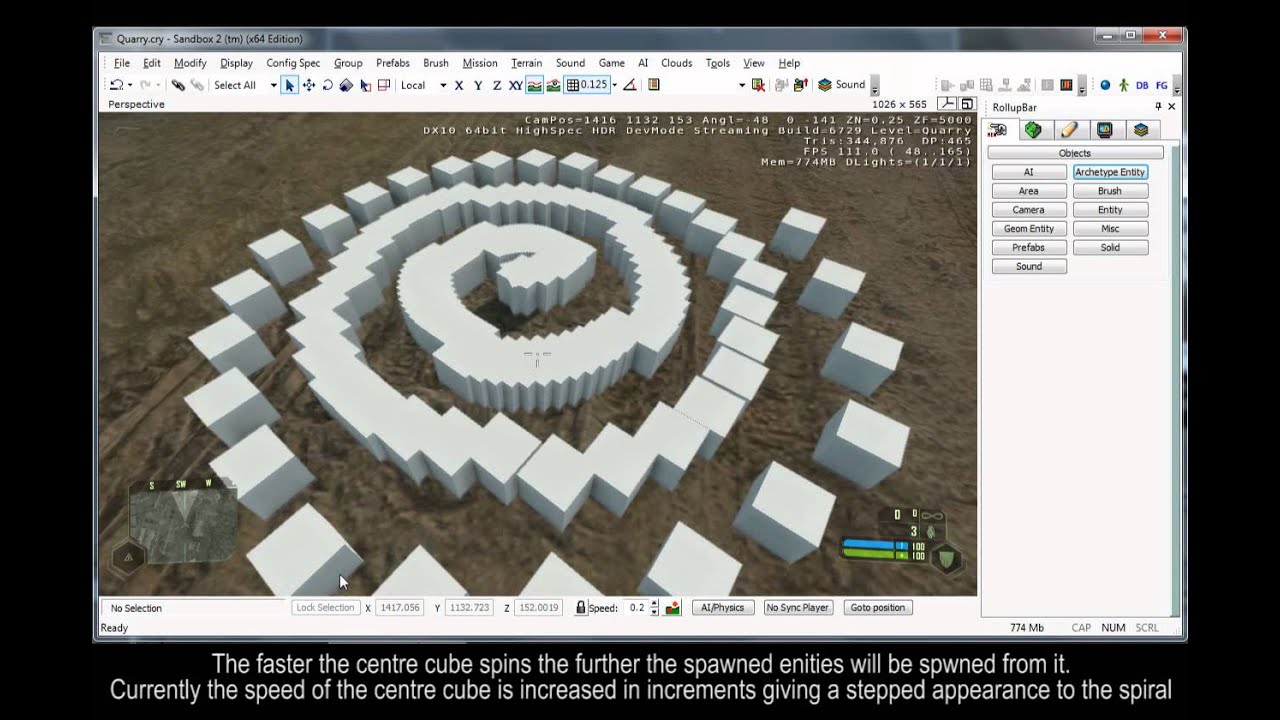Click the Speed value stepper arrows
Screen dimensions: 1280x720
pos(654,608)
